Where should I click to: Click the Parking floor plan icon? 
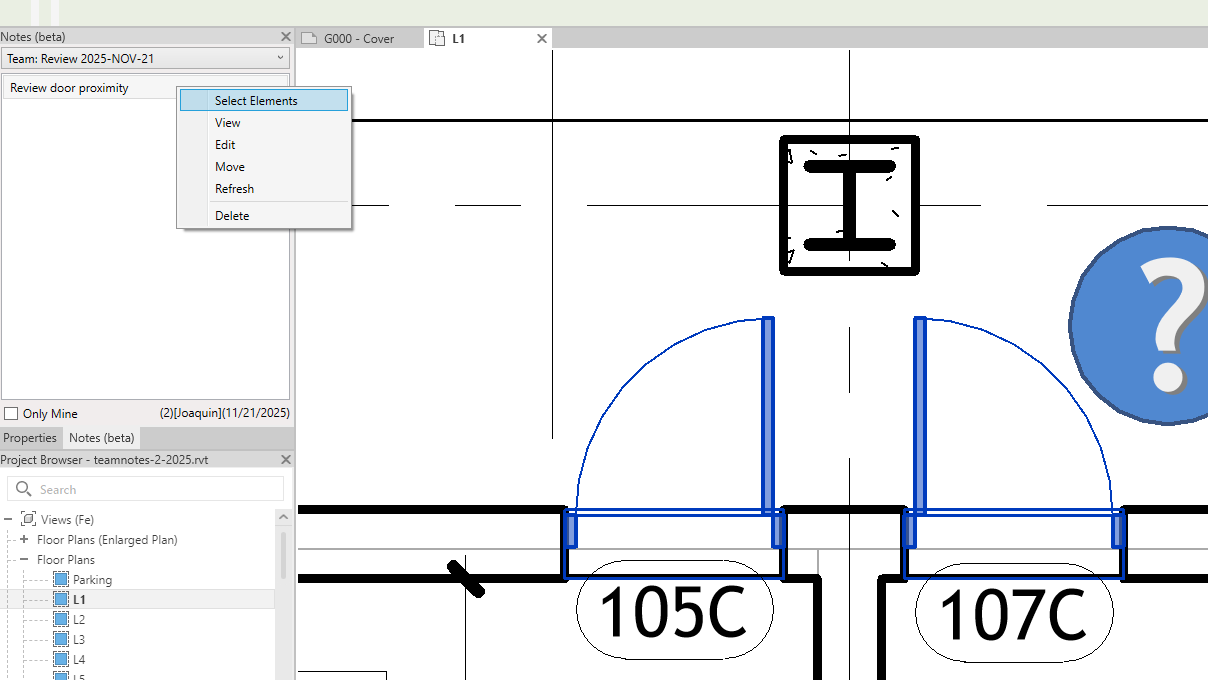tap(61, 580)
